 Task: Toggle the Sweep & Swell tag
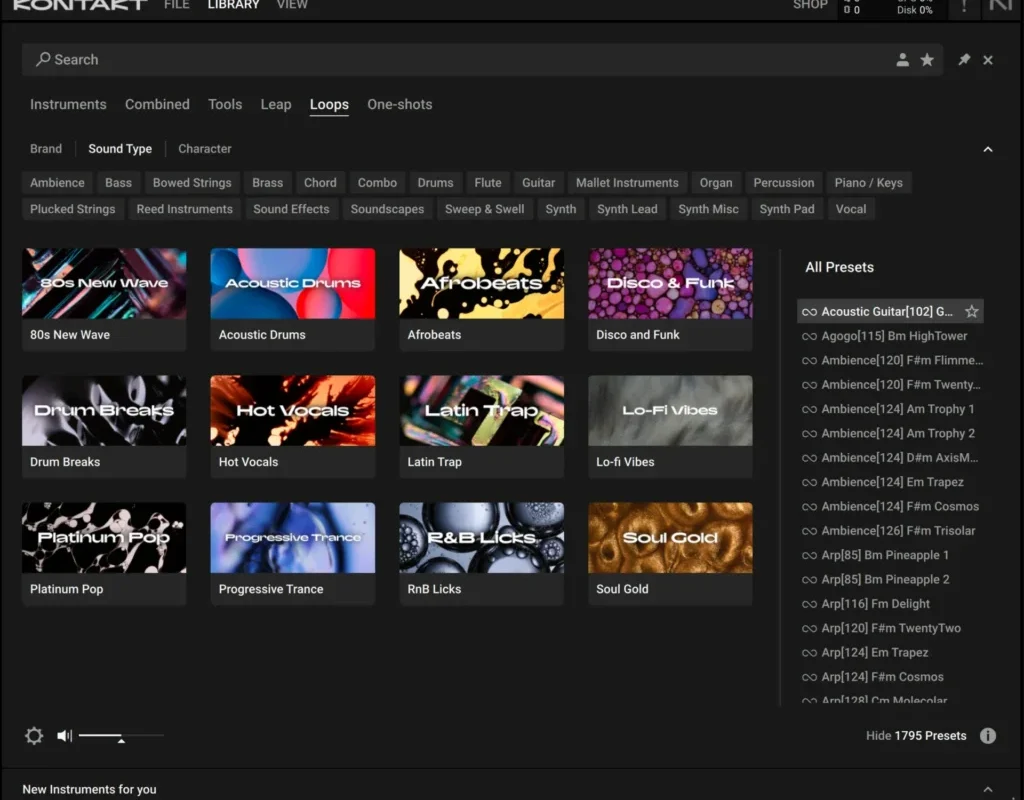click(485, 209)
